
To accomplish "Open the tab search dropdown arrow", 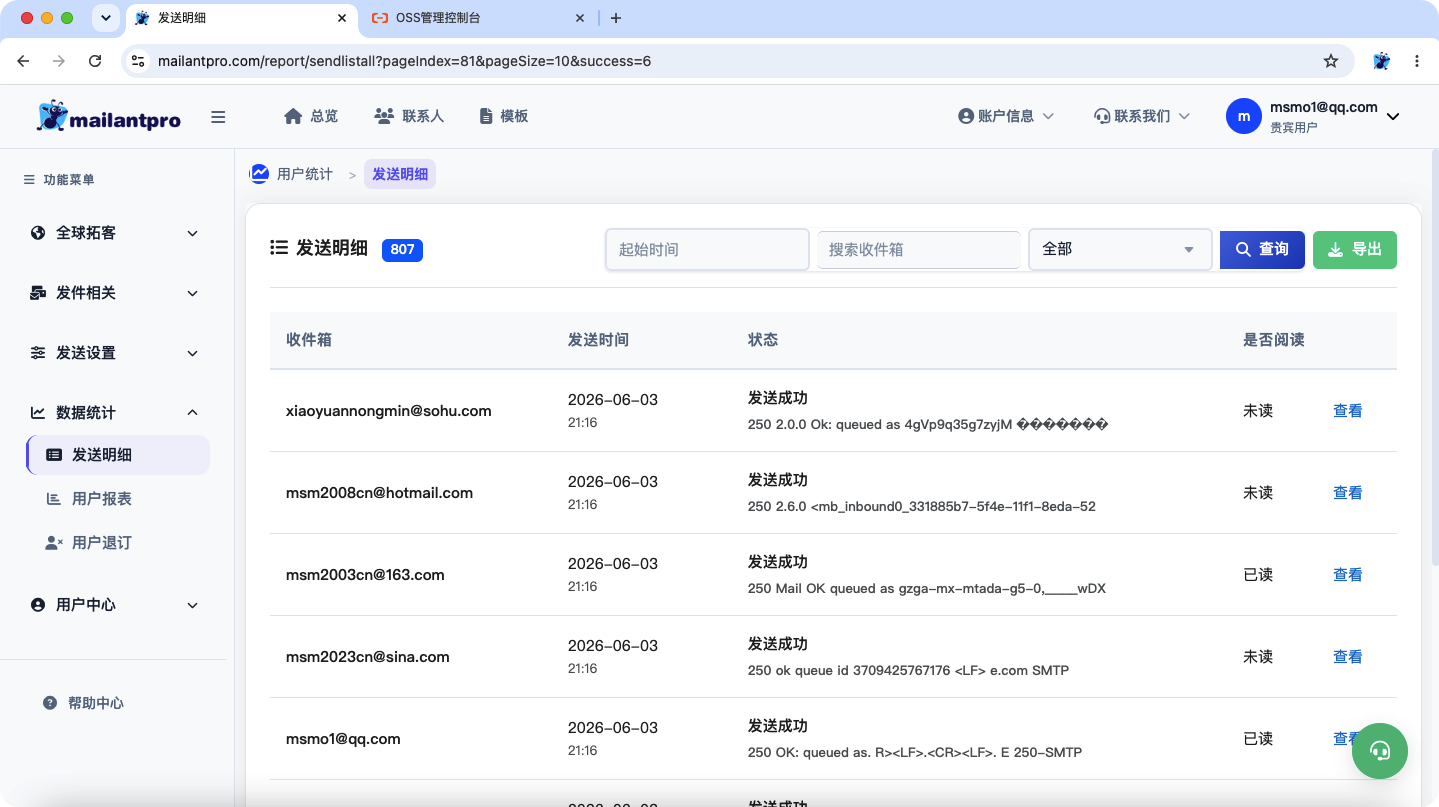I will 106,18.
